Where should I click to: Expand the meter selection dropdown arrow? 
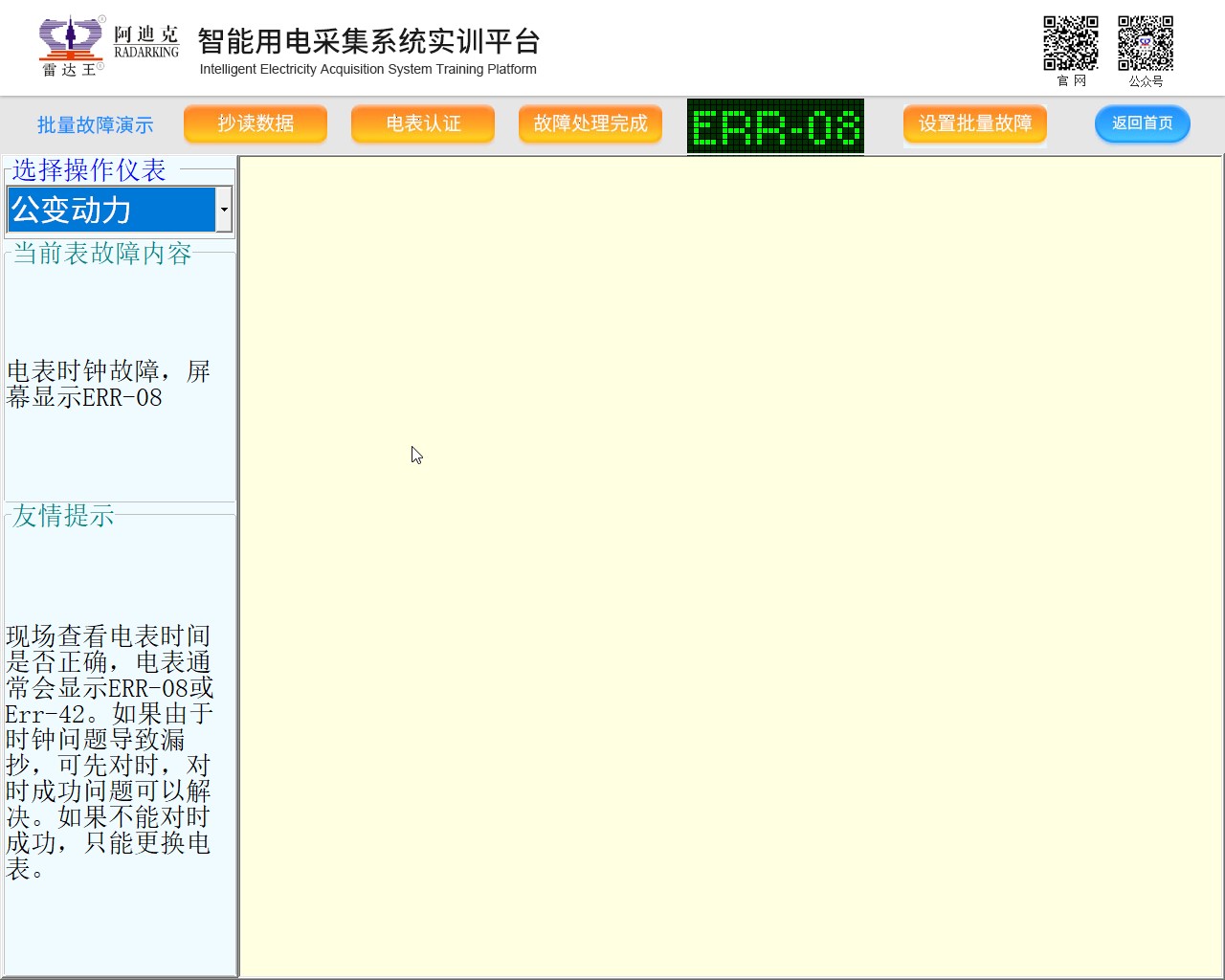point(224,210)
